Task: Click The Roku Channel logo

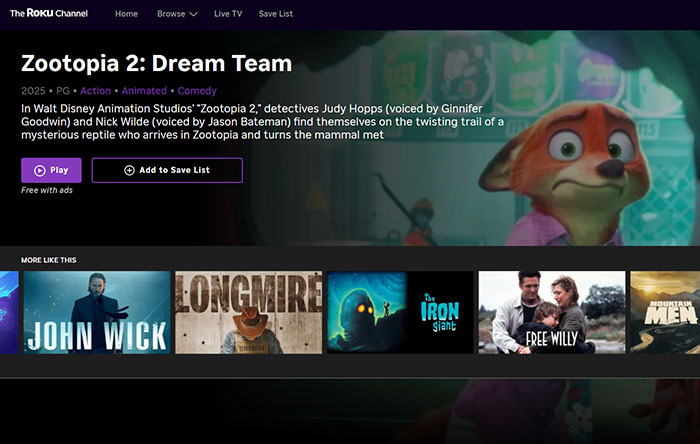Action: point(49,13)
